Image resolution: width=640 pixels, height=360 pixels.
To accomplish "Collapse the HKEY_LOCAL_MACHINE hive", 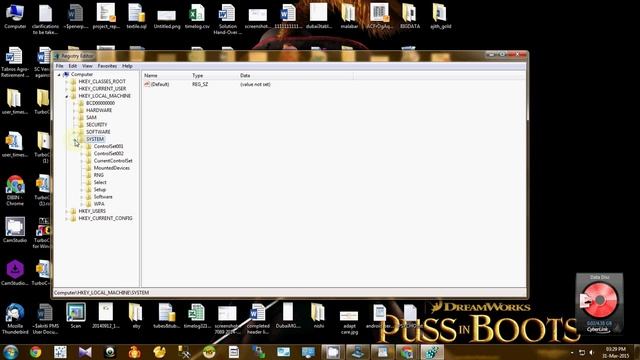I will click(67, 96).
